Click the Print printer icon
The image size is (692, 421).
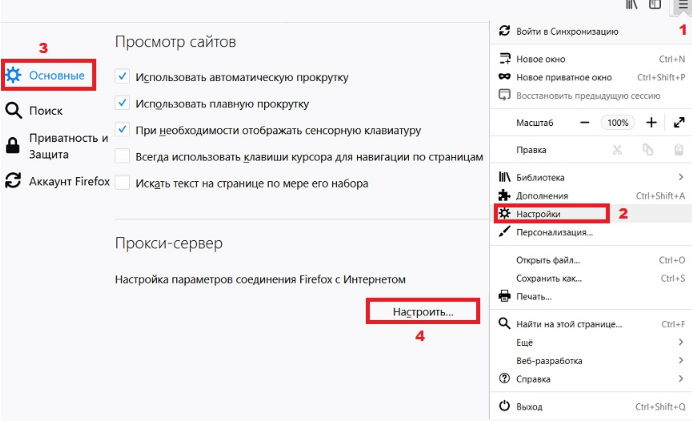505,297
